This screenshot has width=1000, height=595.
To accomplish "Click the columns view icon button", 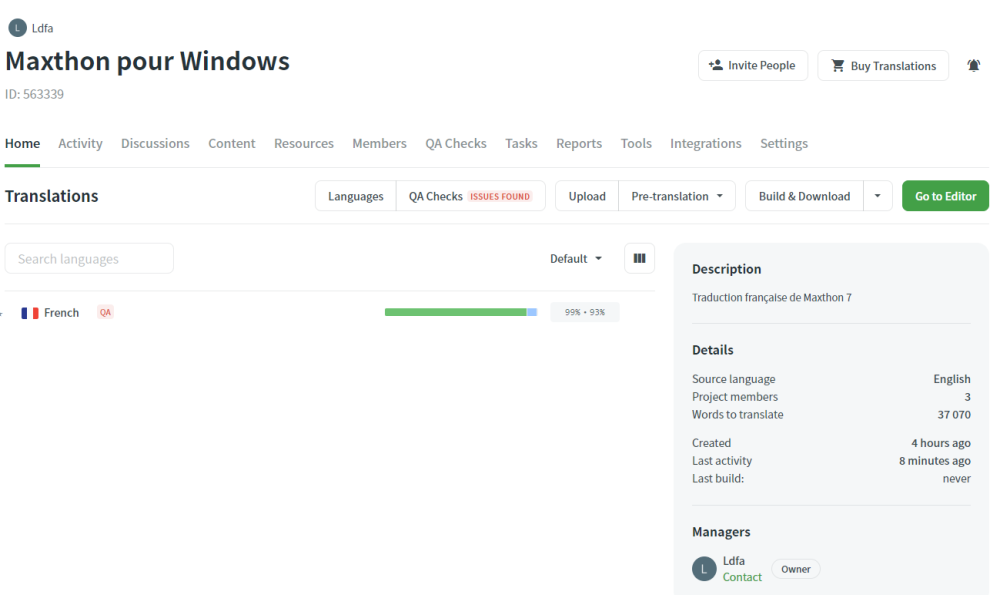I will [639, 258].
